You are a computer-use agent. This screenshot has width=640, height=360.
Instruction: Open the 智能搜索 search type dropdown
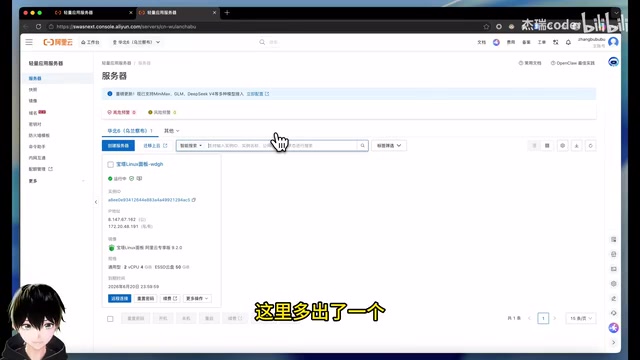click(191, 146)
